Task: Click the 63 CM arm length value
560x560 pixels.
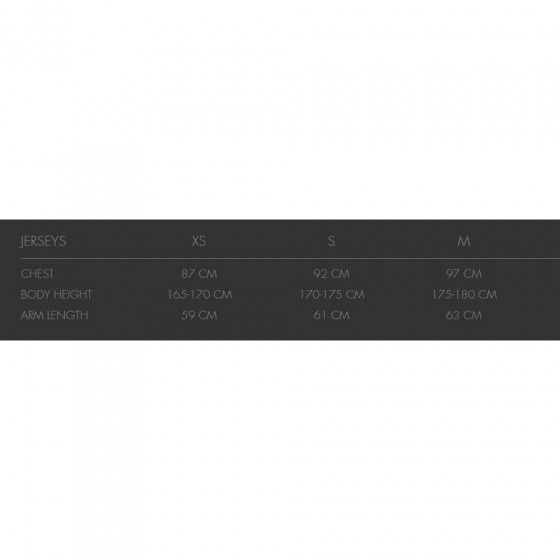Action: point(464,315)
